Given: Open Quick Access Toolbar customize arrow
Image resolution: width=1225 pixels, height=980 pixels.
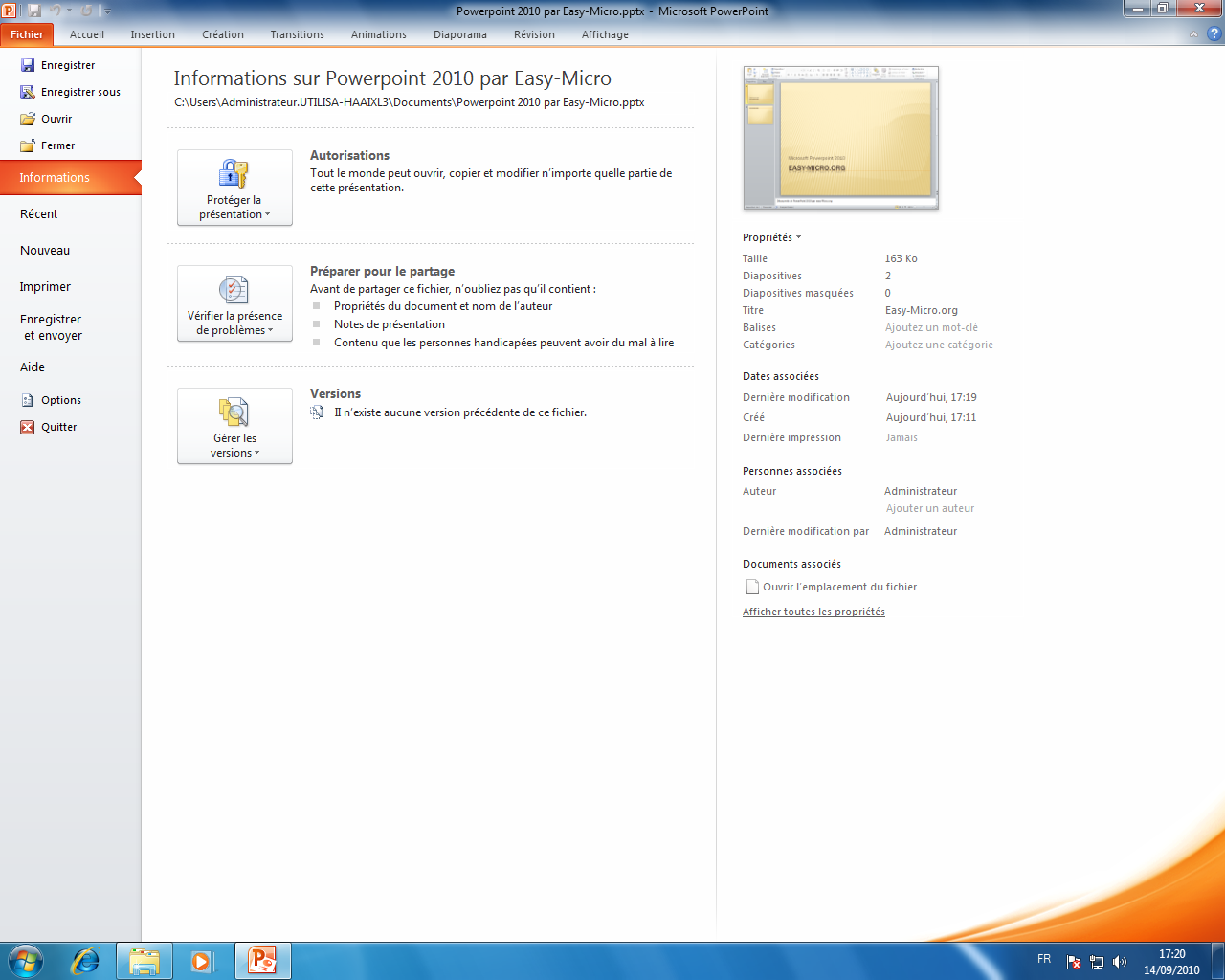Looking at the screenshot, I should point(108,11).
